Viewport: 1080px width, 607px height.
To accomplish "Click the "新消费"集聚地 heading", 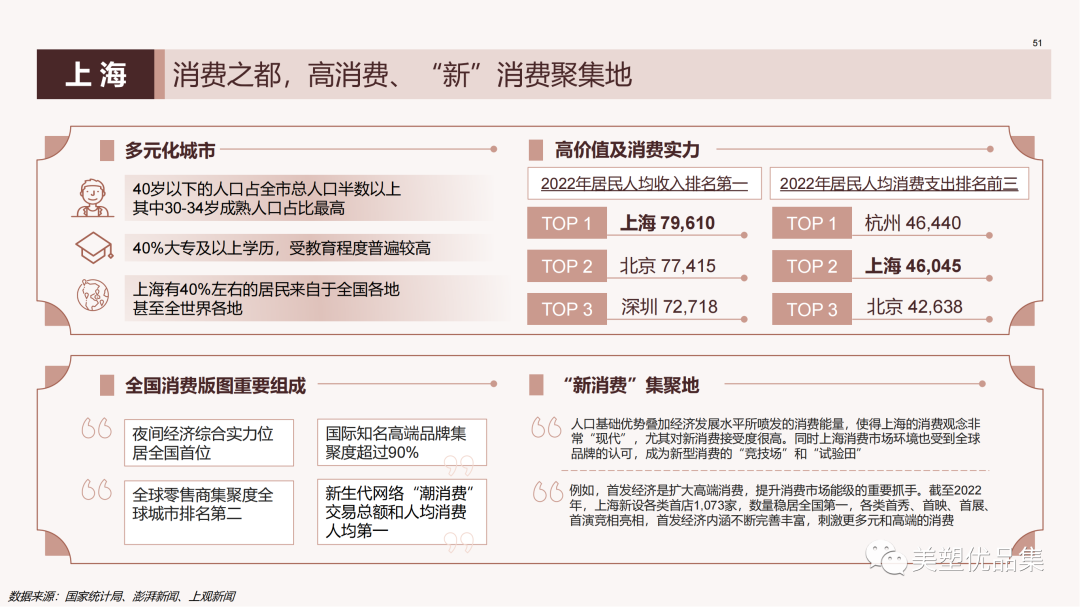I will pos(631,385).
